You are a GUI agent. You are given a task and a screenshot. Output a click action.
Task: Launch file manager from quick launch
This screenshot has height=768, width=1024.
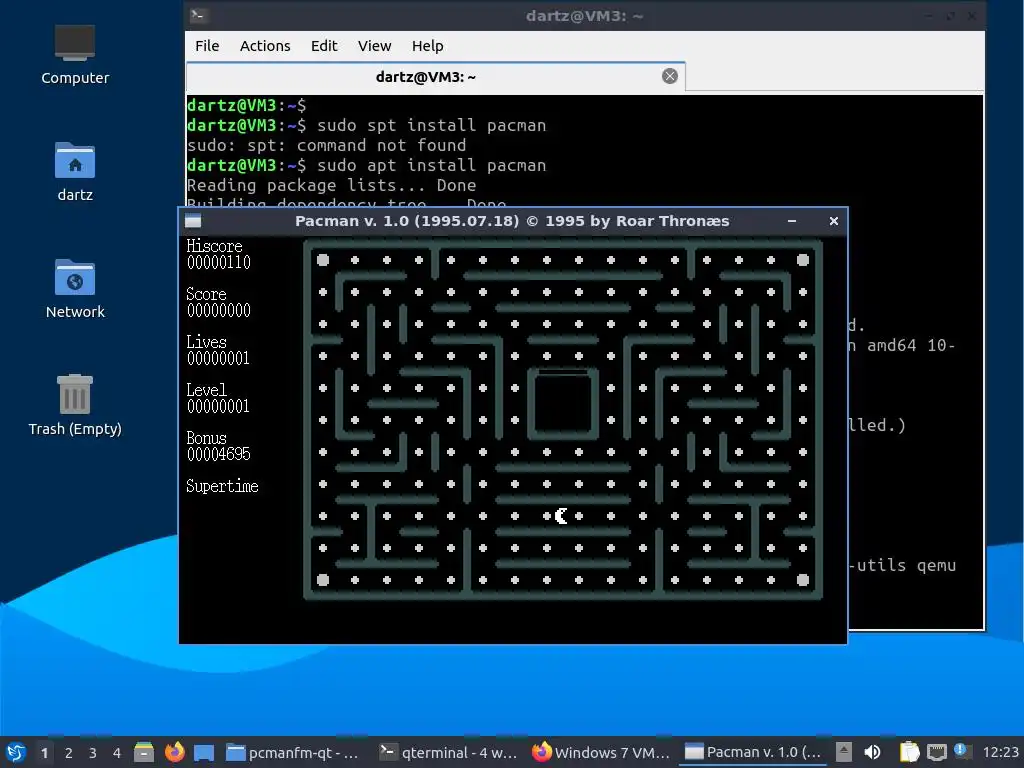tap(144, 752)
